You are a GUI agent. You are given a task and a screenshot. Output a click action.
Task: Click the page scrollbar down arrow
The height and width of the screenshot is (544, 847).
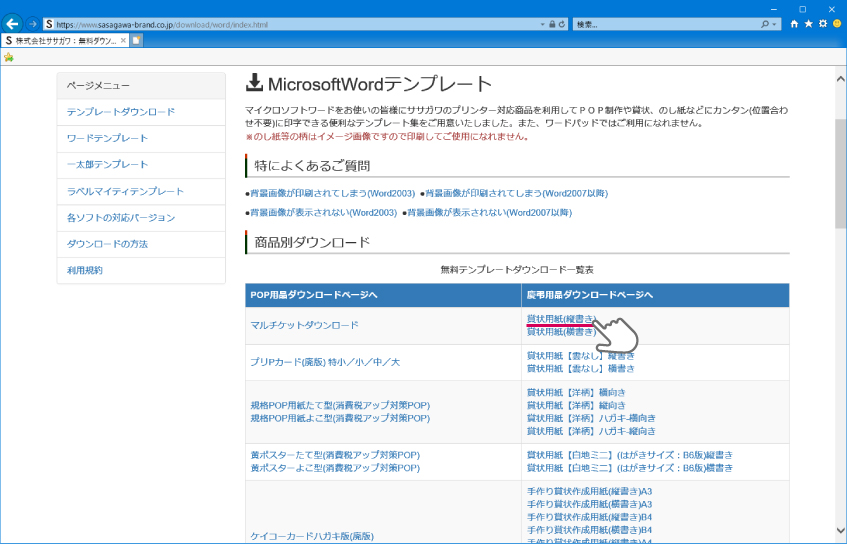coord(841,530)
